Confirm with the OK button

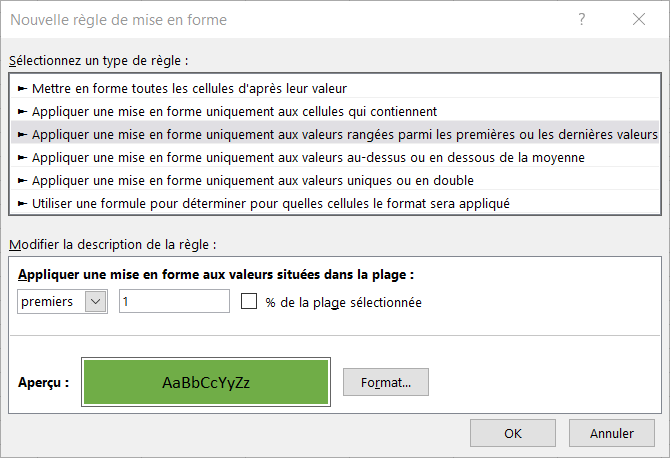click(513, 433)
